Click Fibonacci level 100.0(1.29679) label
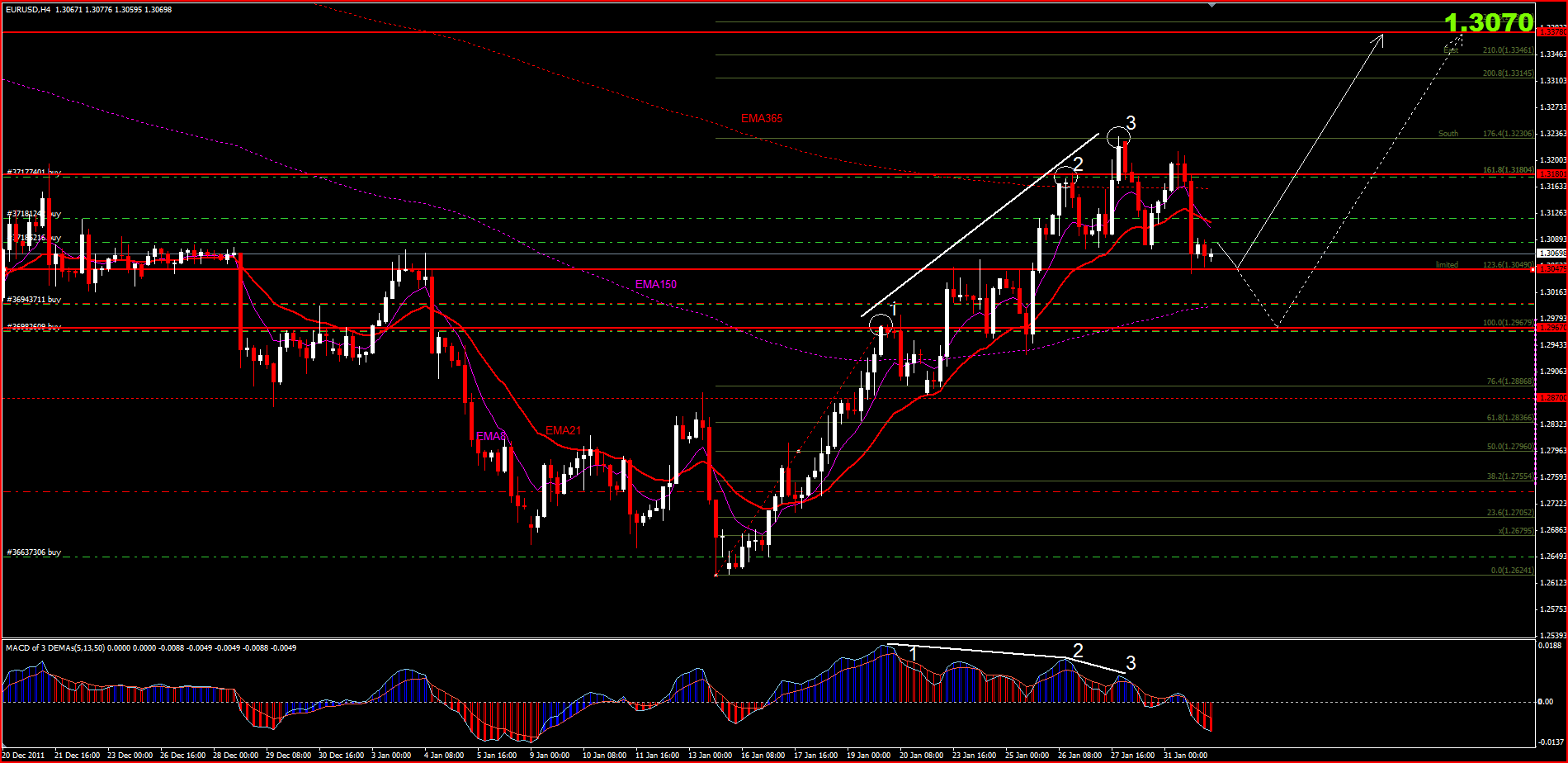Image resolution: width=1568 pixels, height=763 pixels. [x=1508, y=323]
